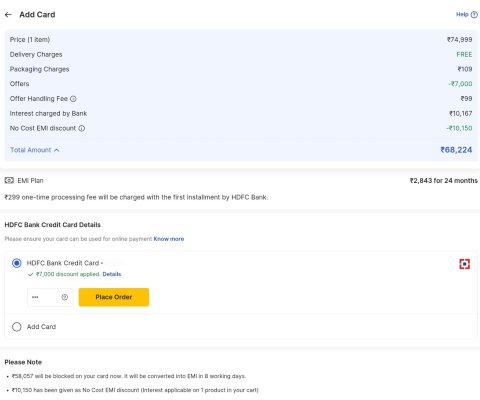Screen dimensions: 480x400
Task: Select the HDFC Bank Credit Card radio
Action: coord(17,263)
